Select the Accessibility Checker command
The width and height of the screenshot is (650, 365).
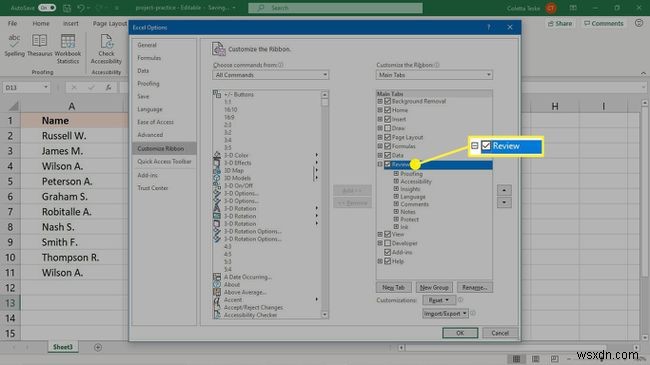coord(250,315)
